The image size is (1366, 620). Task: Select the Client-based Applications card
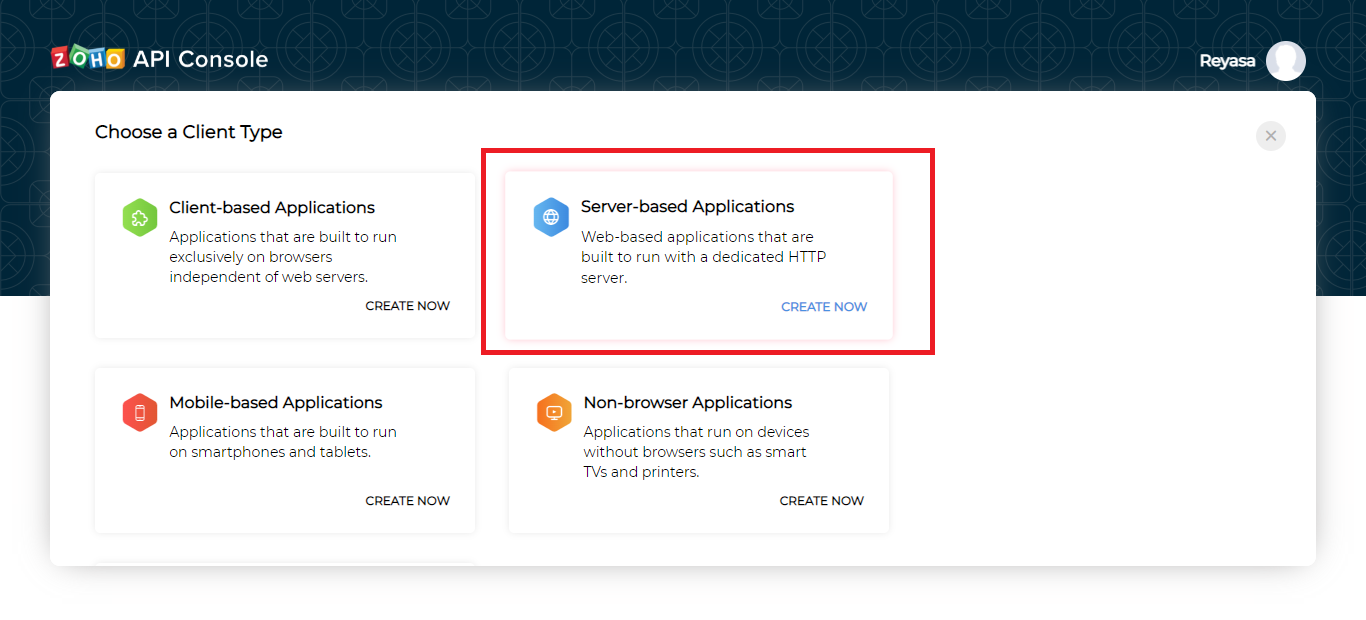(x=284, y=255)
